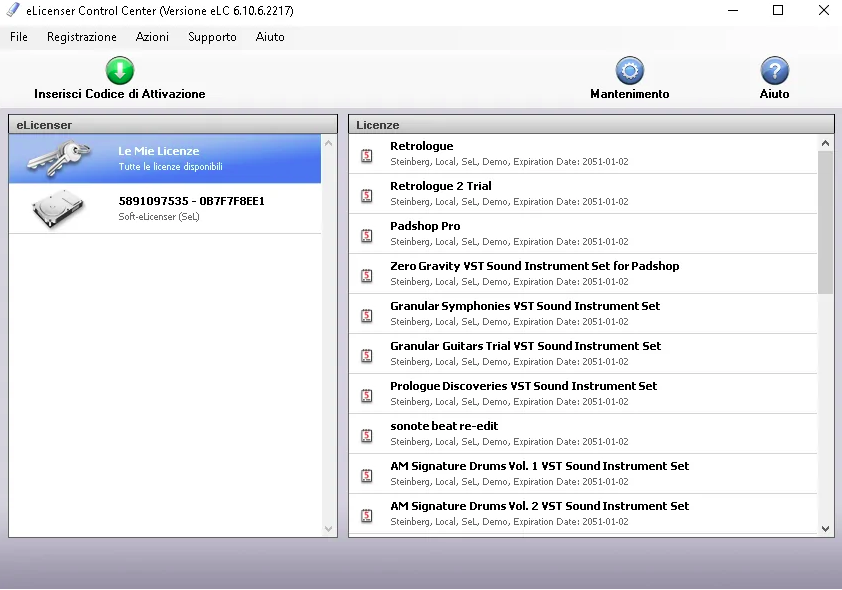
Task: Click the blue Aiuto question mark icon
Action: tap(774, 70)
